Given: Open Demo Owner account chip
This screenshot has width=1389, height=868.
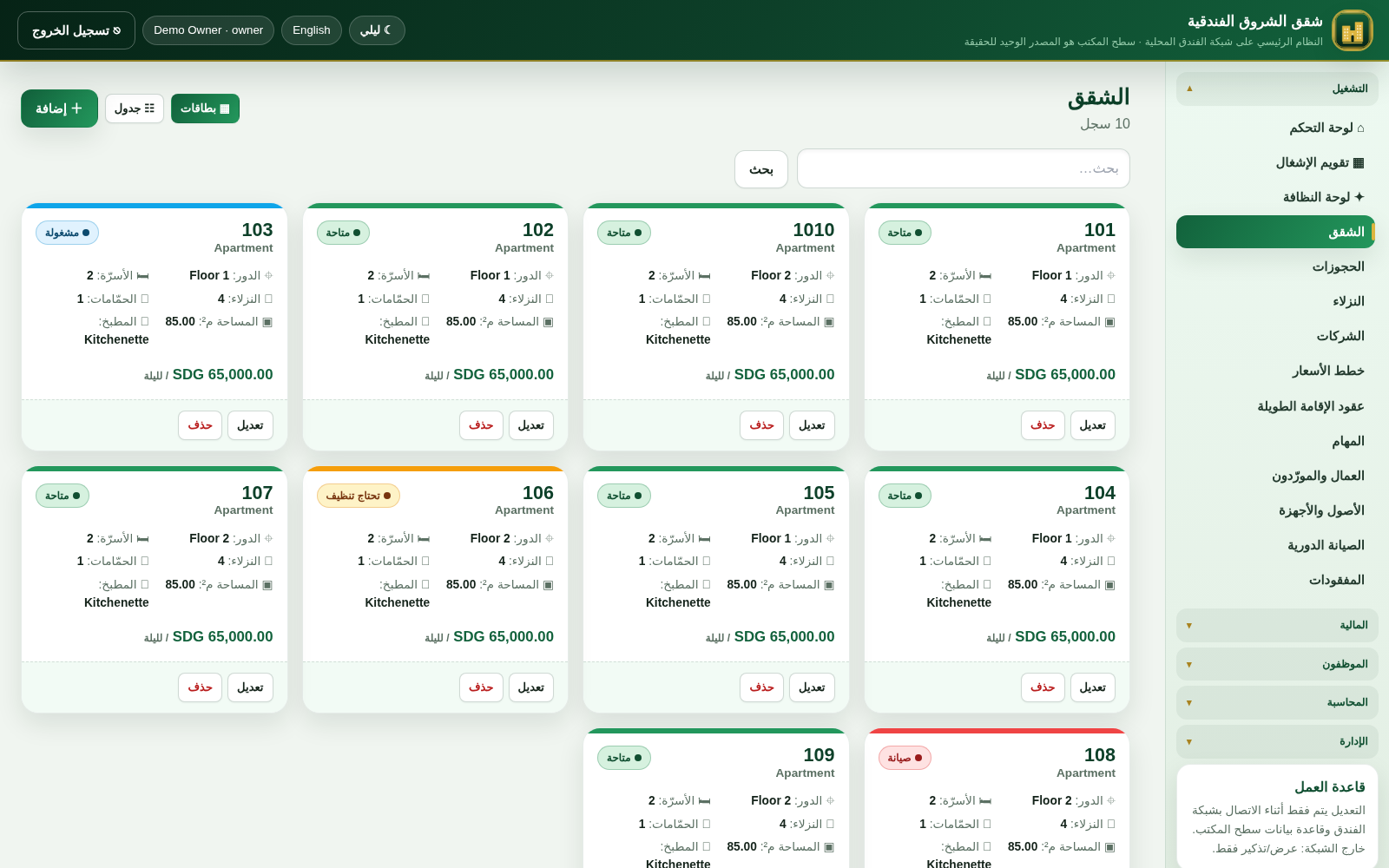Looking at the screenshot, I should click(208, 30).
